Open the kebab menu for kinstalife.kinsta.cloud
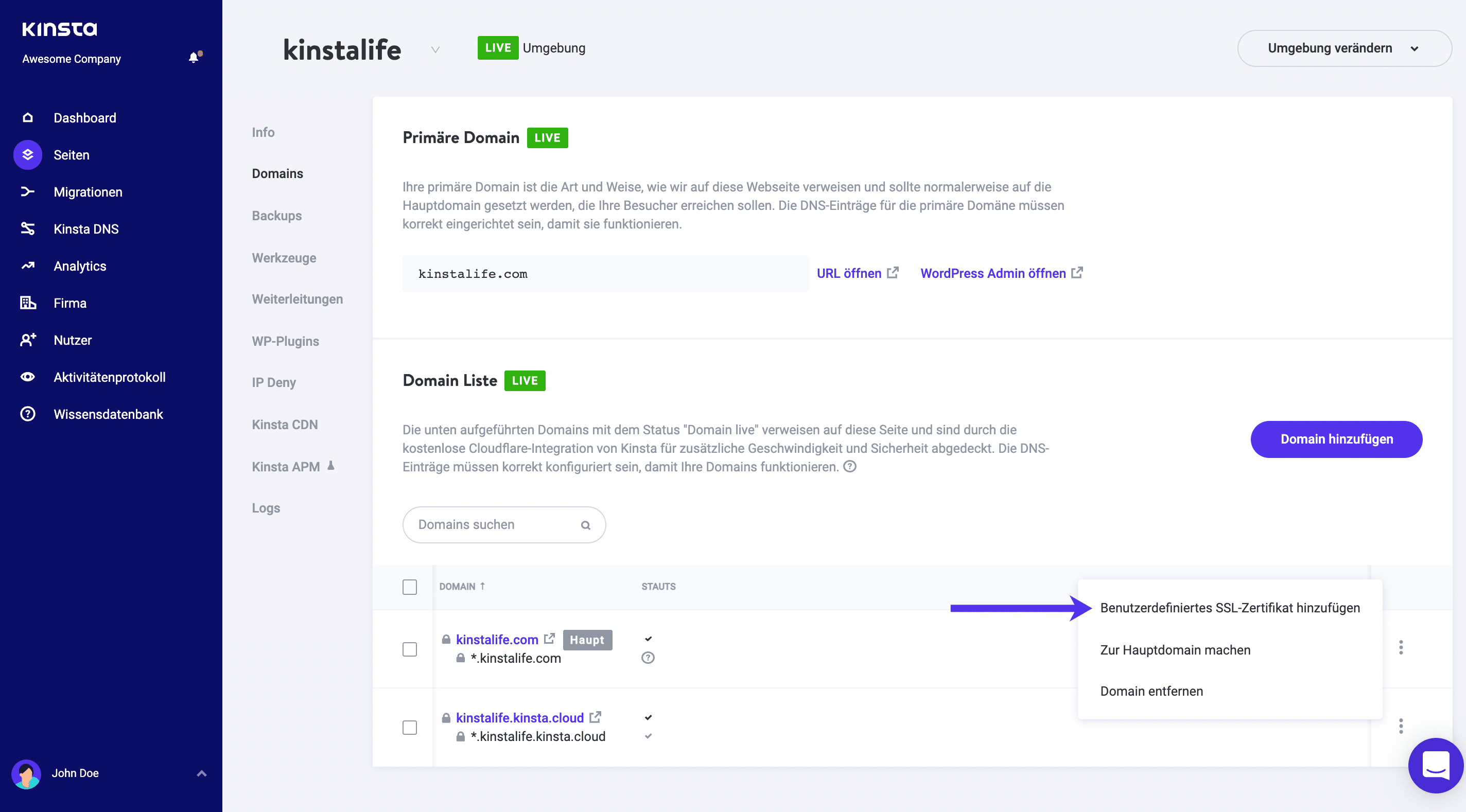Screen dimensions: 1466x812 [x=1401, y=726]
